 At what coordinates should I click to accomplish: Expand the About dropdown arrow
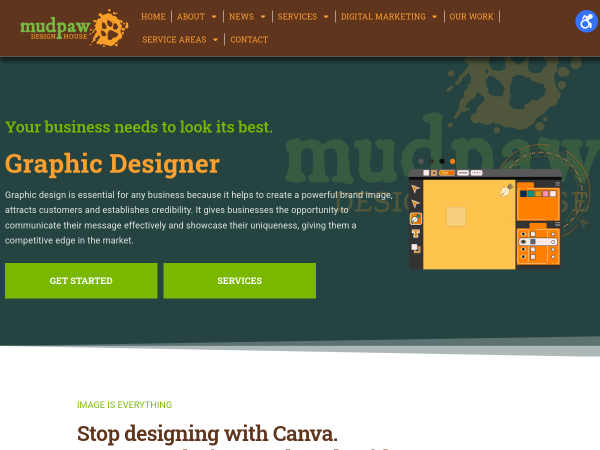pos(214,17)
